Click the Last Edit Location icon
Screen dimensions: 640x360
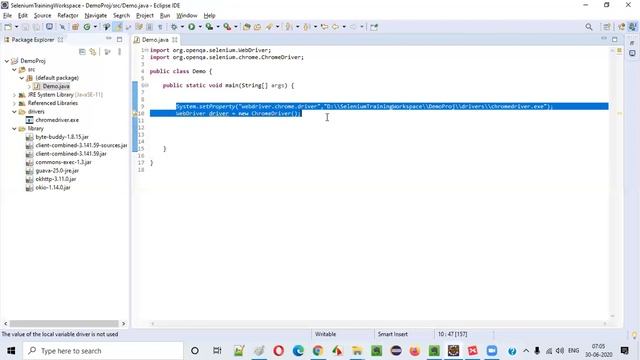click(x=324, y=27)
